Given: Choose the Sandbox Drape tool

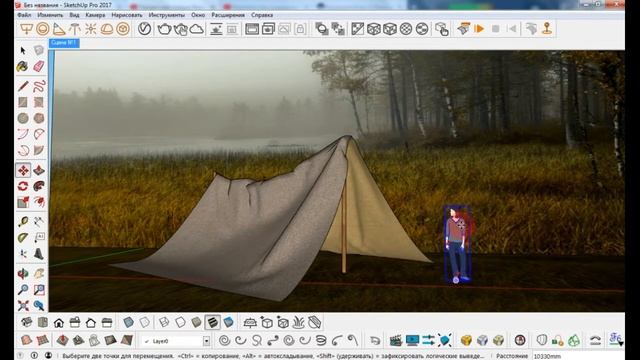Looking at the screenshot, I should pos(94,340).
